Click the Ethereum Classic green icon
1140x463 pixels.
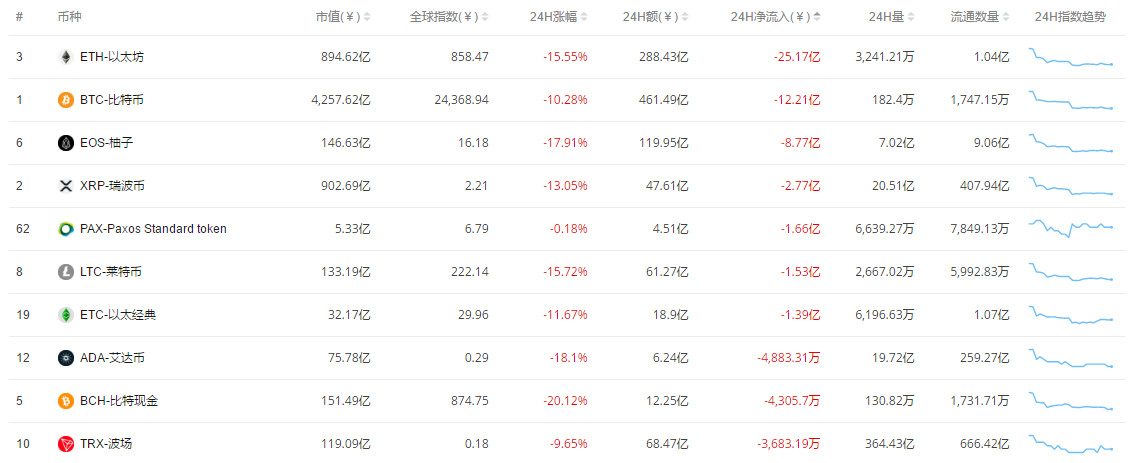(x=66, y=315)
